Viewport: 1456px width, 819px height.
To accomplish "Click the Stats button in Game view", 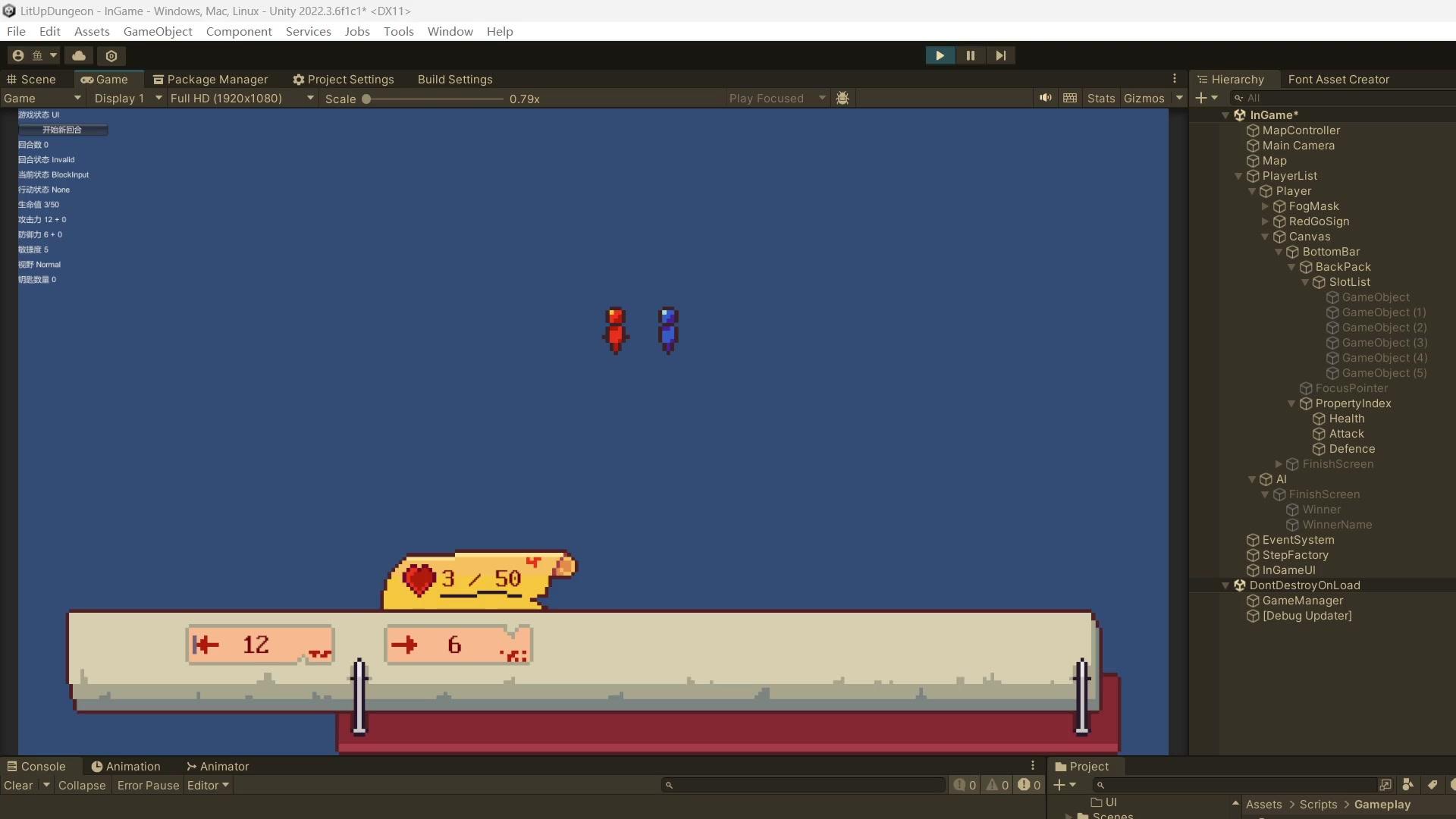I will tap(1100, 97).
